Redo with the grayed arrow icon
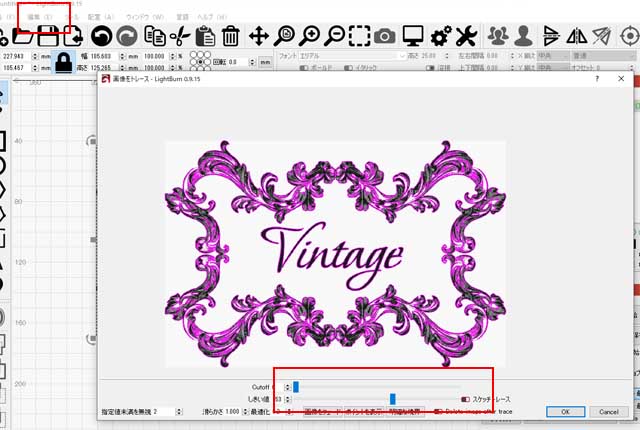The image size is (640, 430). (x=127, y=36)
